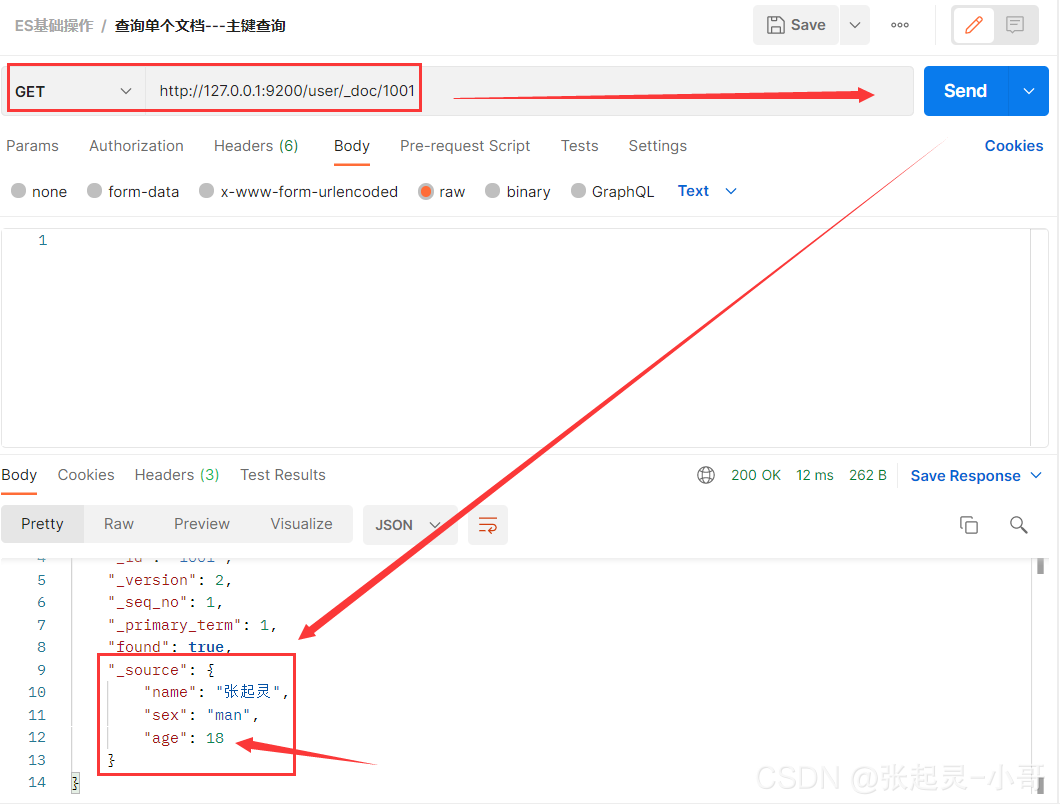Search the response with magnifier icon

click(1019, 525)
